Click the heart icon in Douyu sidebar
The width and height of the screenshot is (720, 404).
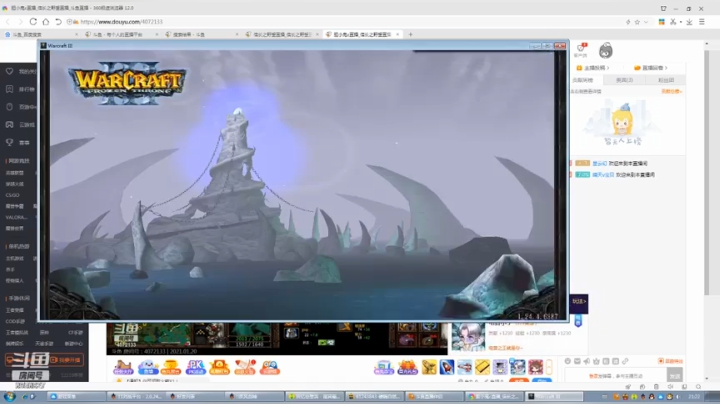click(x=10, y=72)
